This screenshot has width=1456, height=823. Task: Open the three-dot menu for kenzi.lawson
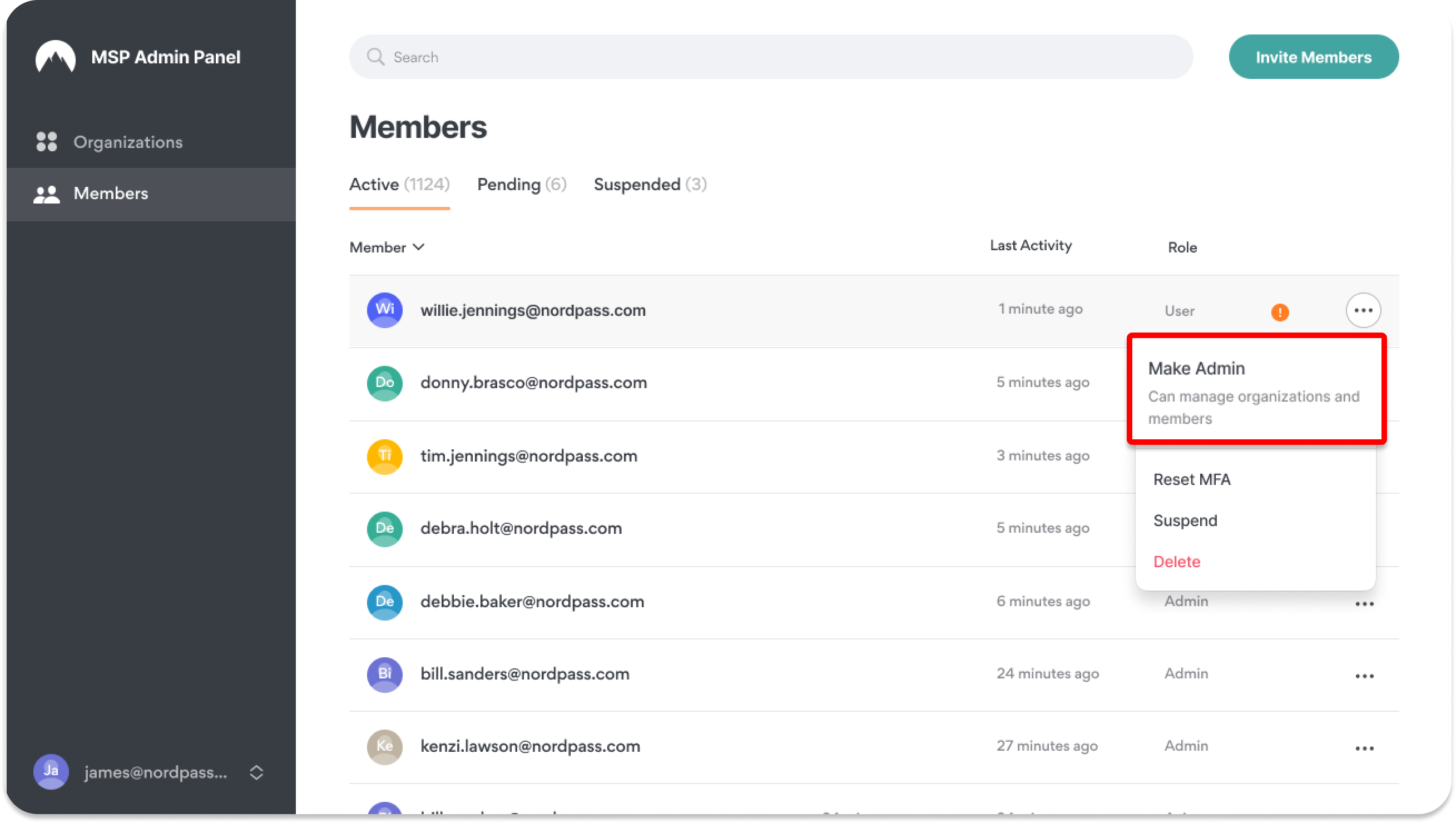click(1364, 748)
